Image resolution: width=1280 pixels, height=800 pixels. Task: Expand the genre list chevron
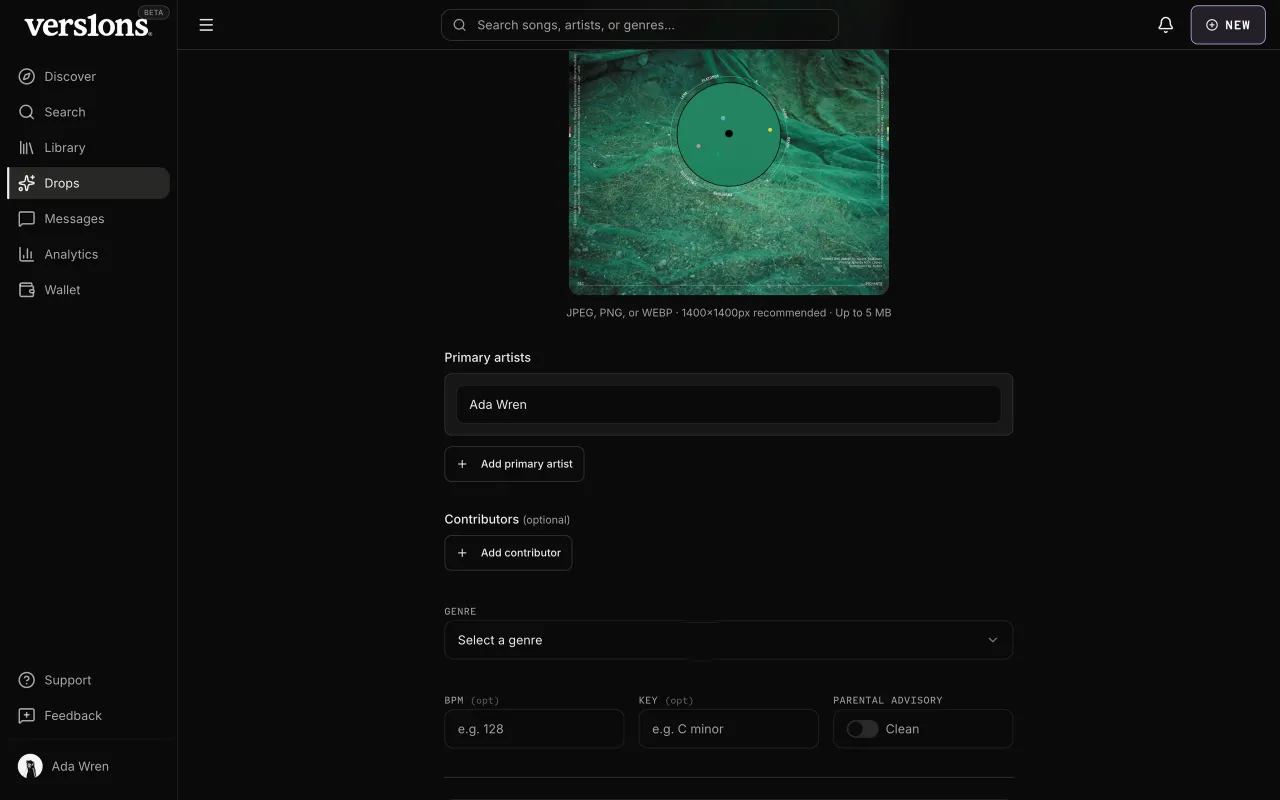tap(993, 640)
